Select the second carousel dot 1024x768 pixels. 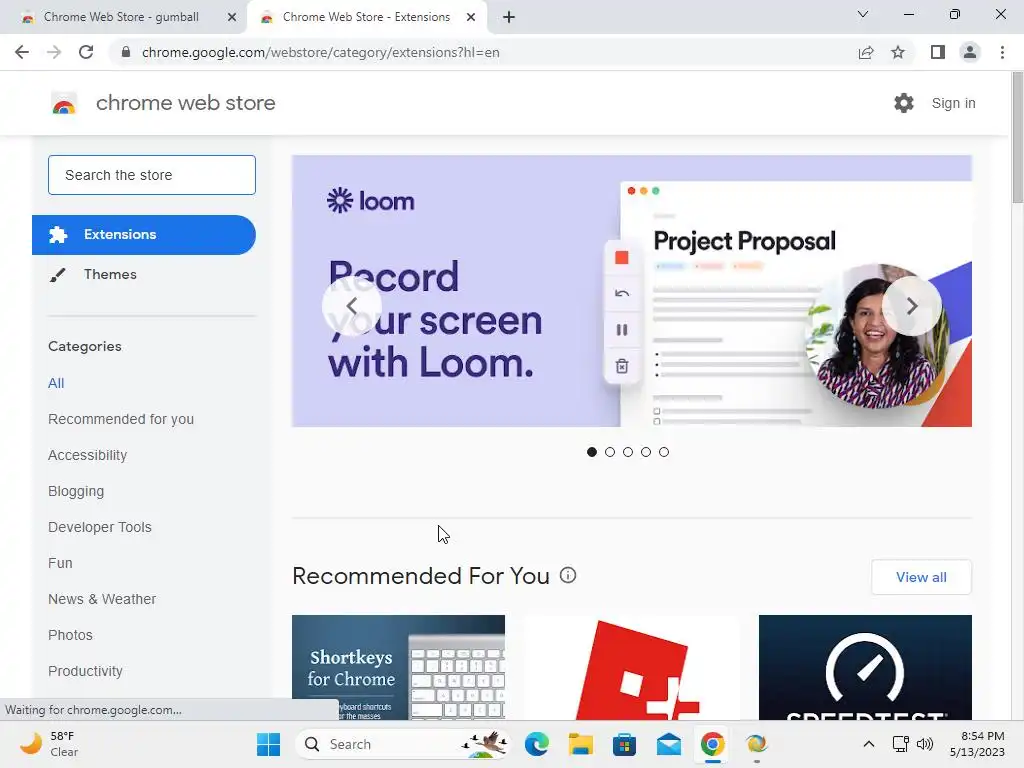point(610,452)
